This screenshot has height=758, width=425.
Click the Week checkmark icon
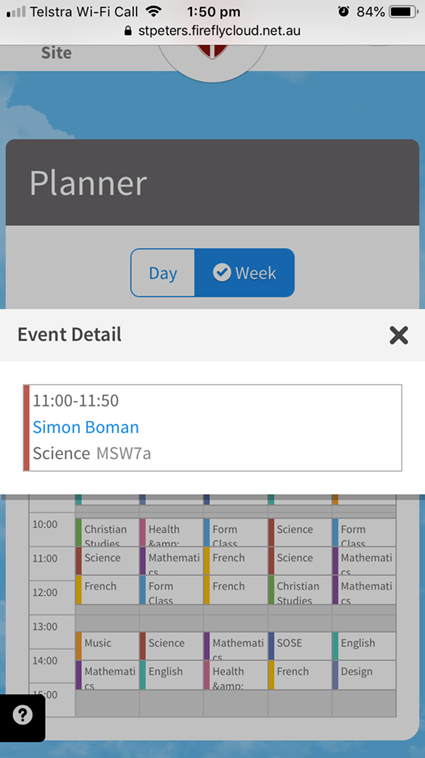point(222,273)
